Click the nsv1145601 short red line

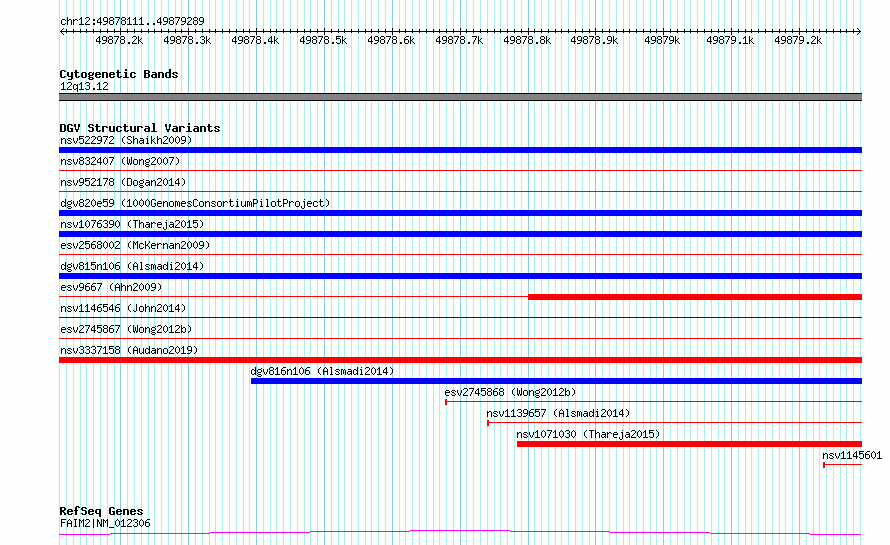[842, 465]
